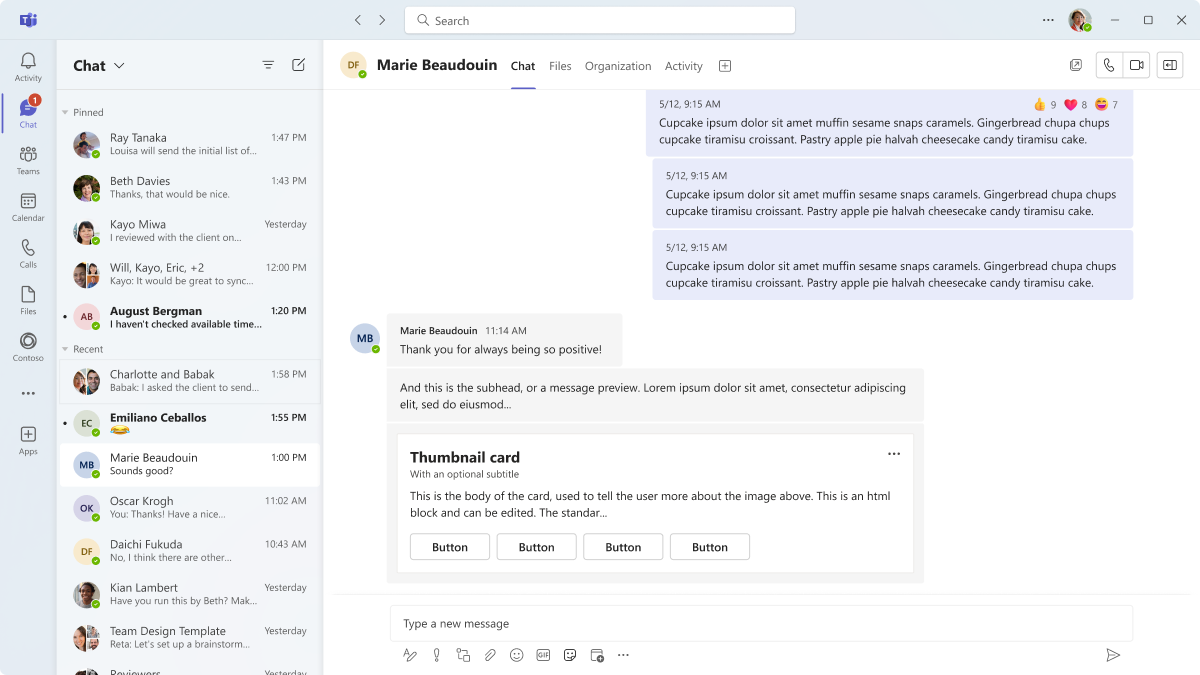
Task: Click the first Button on Thumbnail card
Action: (449, 547)
